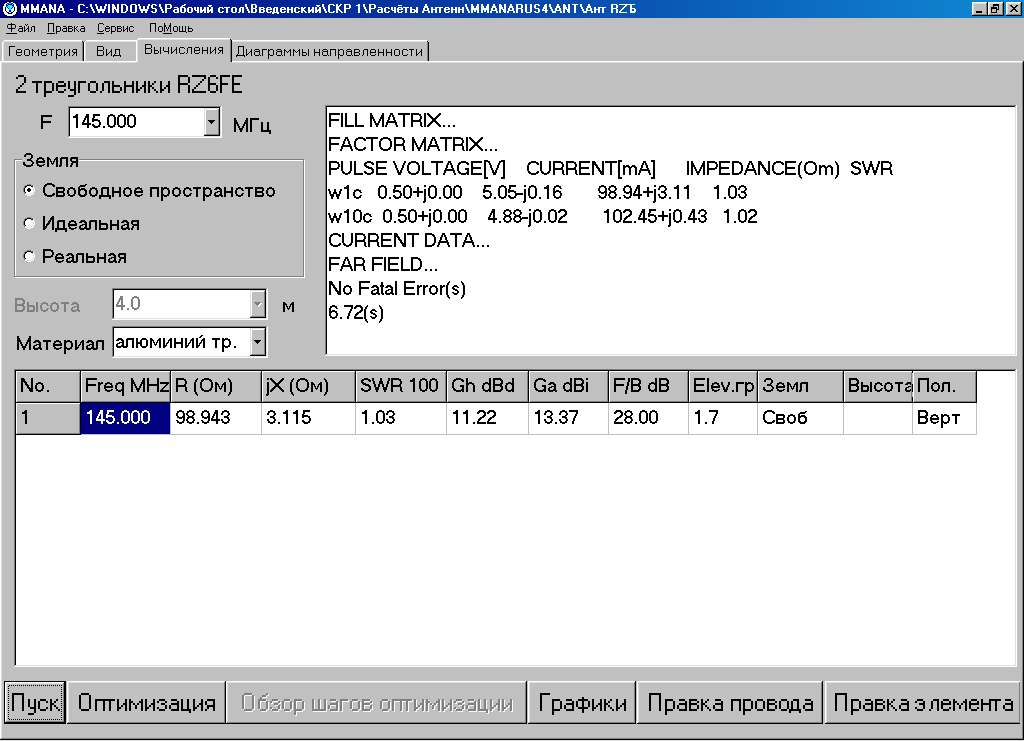
Task: Open the Файл menu
Action: point(20,28)
